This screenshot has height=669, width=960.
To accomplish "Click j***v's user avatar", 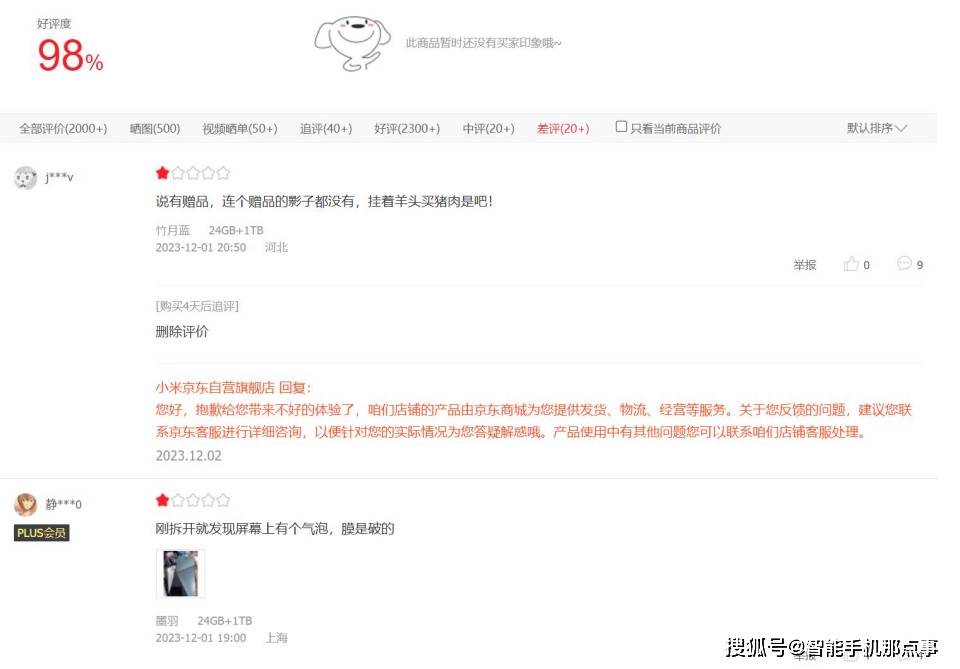I will [26, 178].
